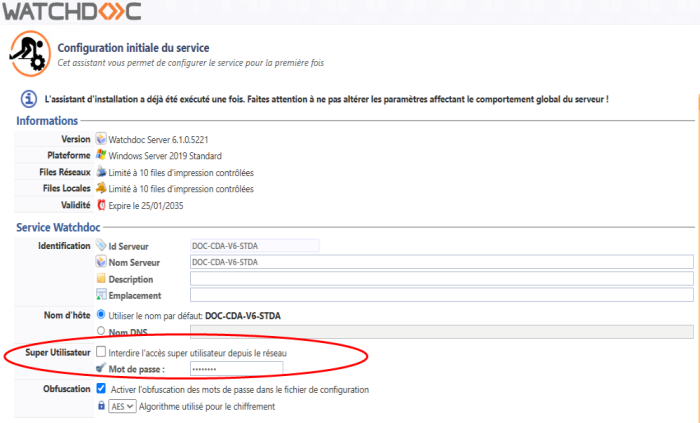The height and width of the screenshot is (423, 700).
Task: Open the AES algorithm dropdown
Action: 122,406
